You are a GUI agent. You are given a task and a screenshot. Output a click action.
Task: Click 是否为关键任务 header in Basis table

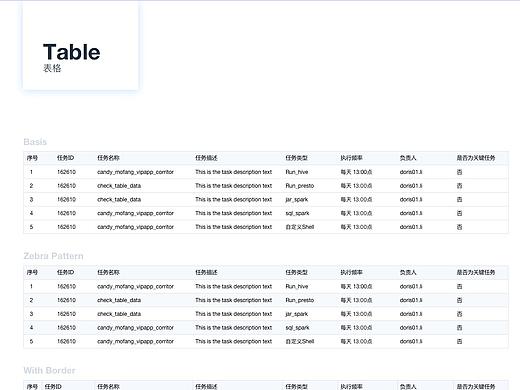[x=476, y=158]
